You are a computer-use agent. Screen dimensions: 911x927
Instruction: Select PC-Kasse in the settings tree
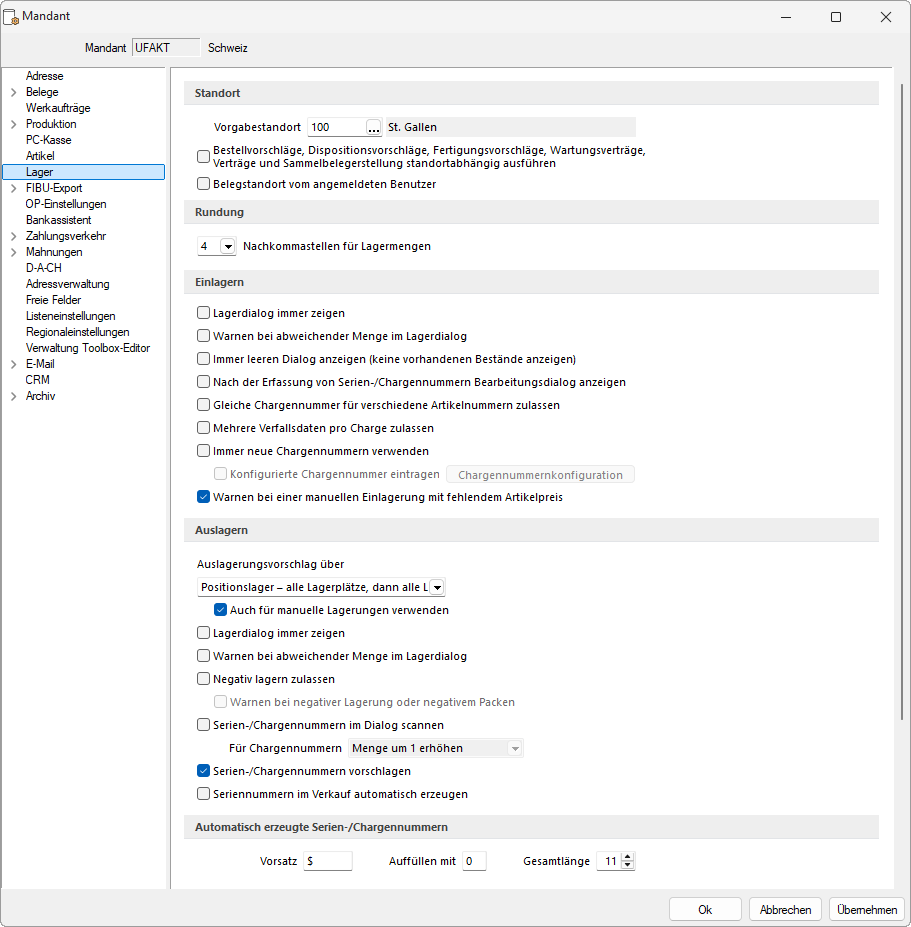(x=48, y=140)
